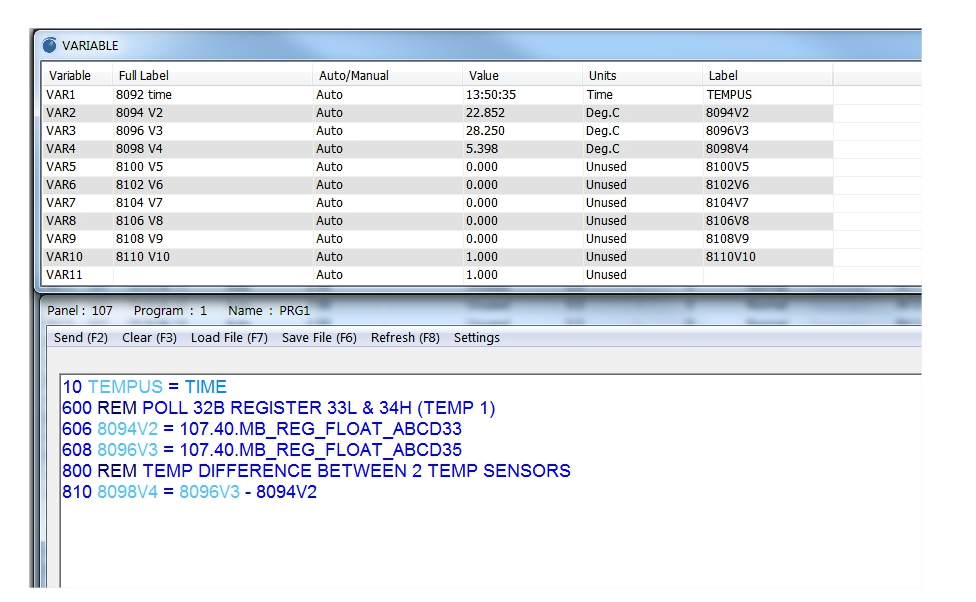Open the Unused units cell for VAR5
Viewport: 976px width, 602px height.
point(606,167)
